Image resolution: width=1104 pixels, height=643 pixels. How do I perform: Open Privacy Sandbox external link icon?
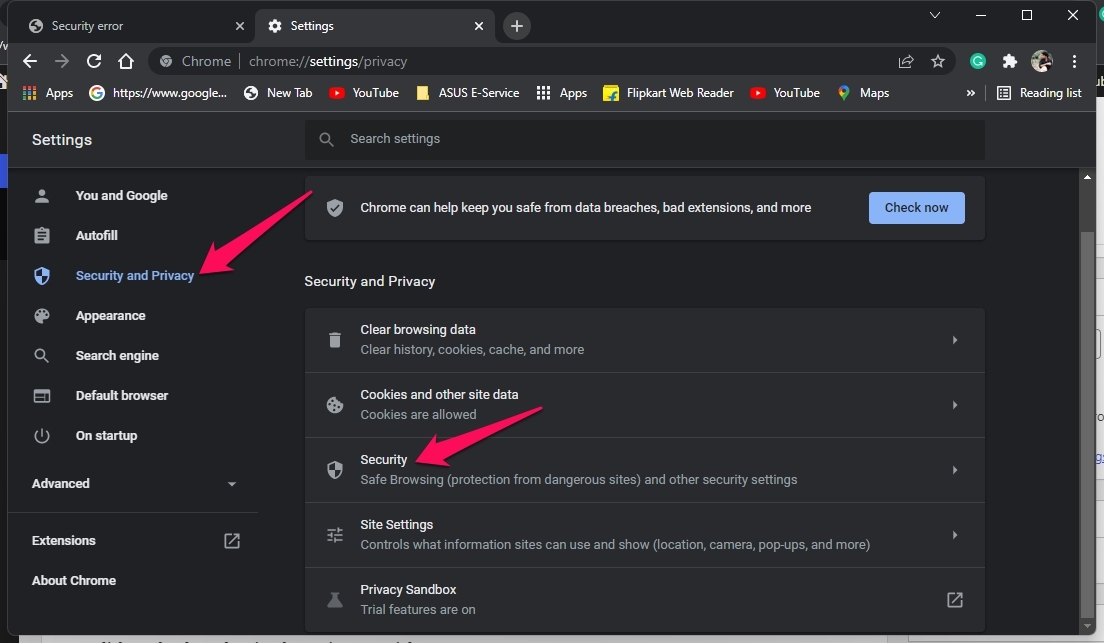click(954, 600)
